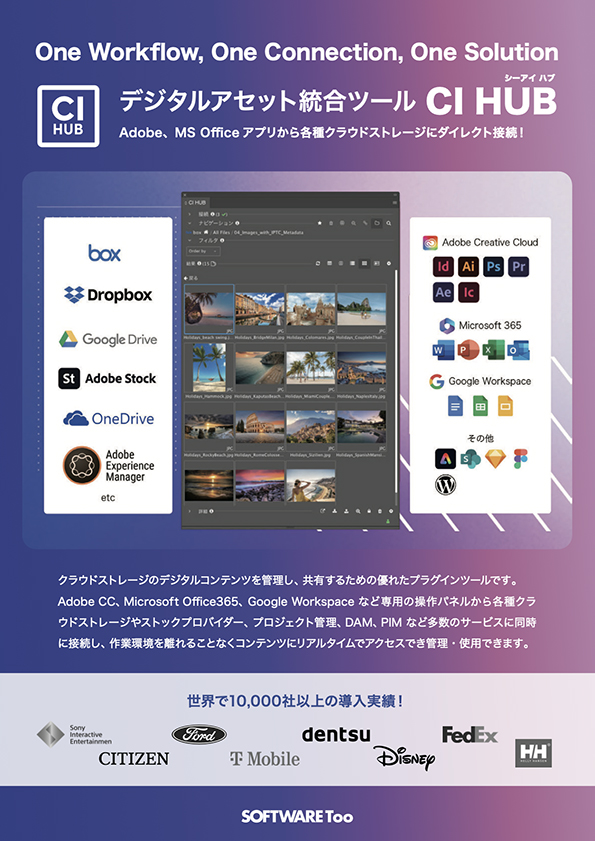Click the Adobe Express icon under その他

point(445,459)
